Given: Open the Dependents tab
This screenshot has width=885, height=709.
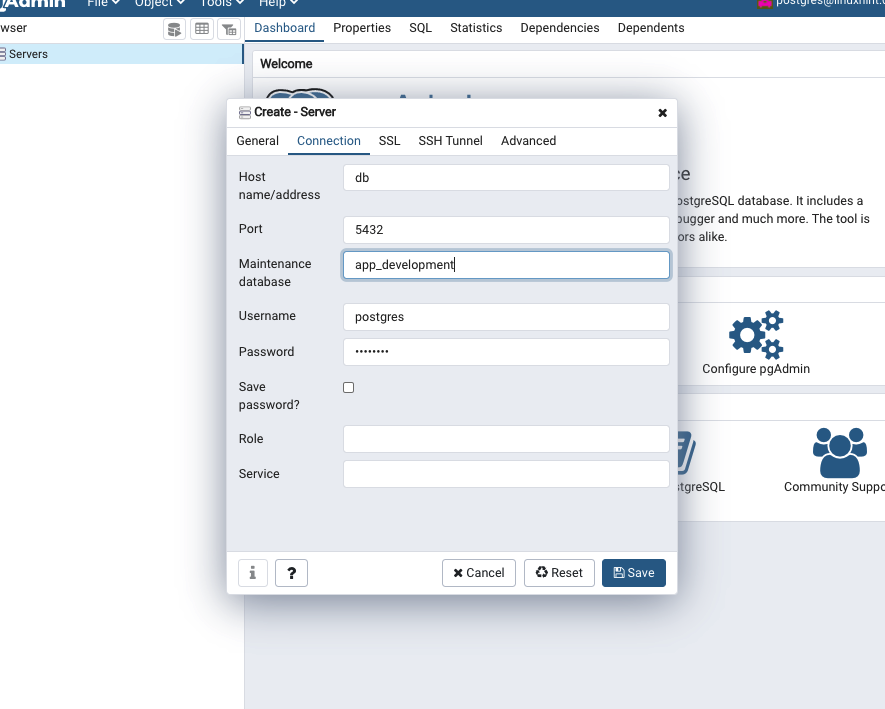Looking at the screenshot, I should click(651, 28).
